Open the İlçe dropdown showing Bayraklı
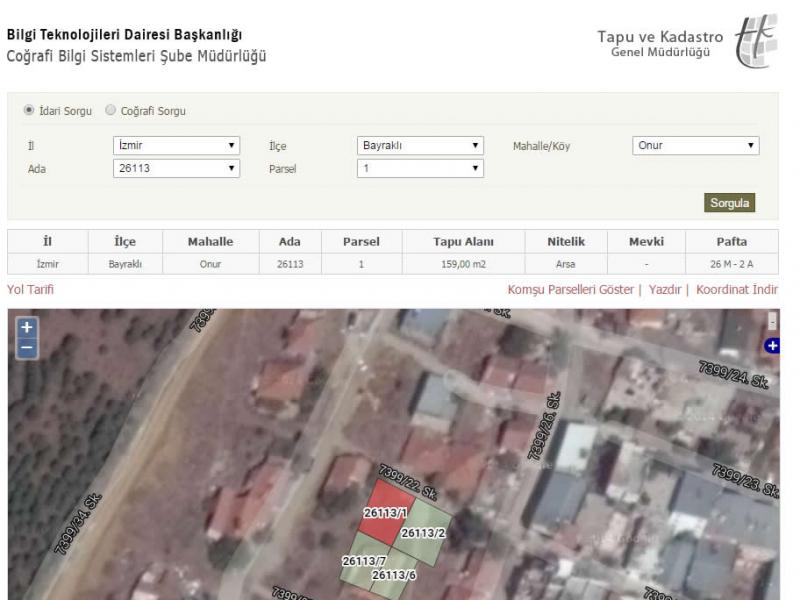Viewport: 800px width, 600px height. point(420,146)
